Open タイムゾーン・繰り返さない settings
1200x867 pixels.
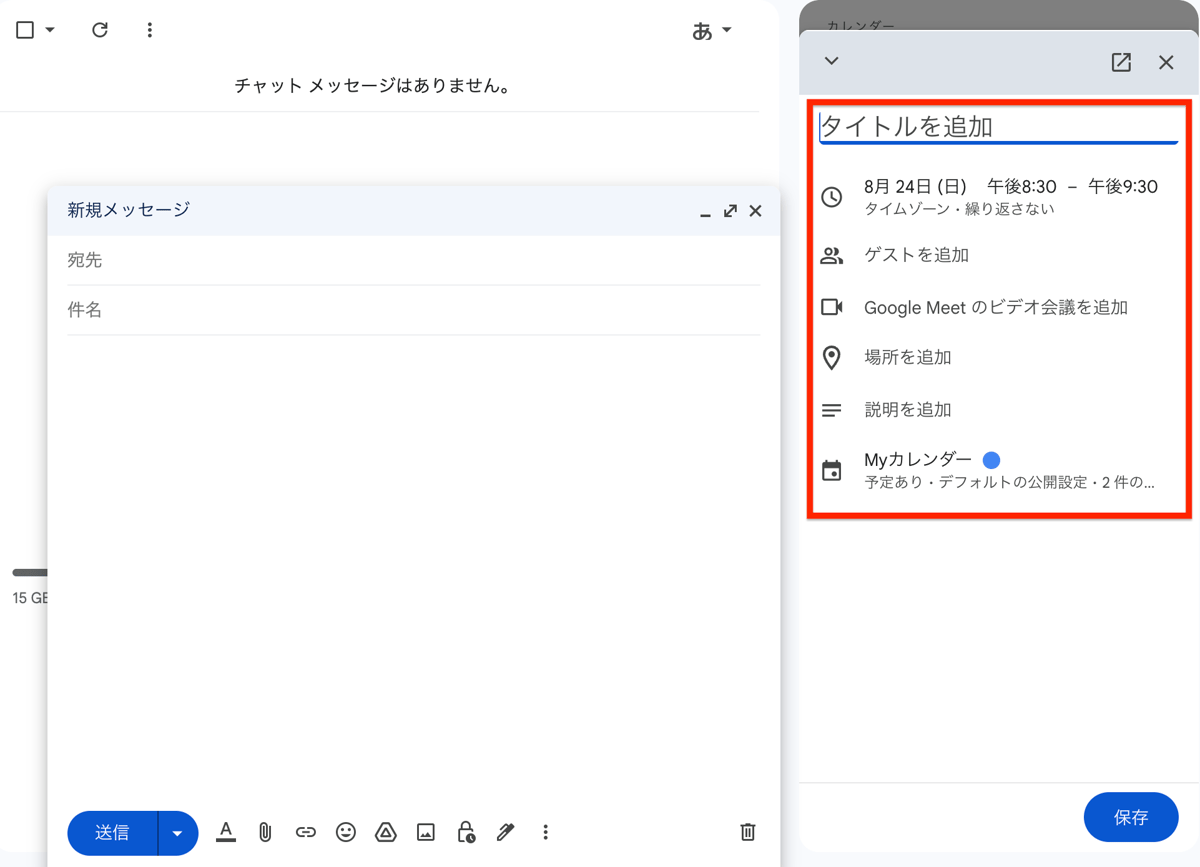pyautogui.click(x=959, y=209)
